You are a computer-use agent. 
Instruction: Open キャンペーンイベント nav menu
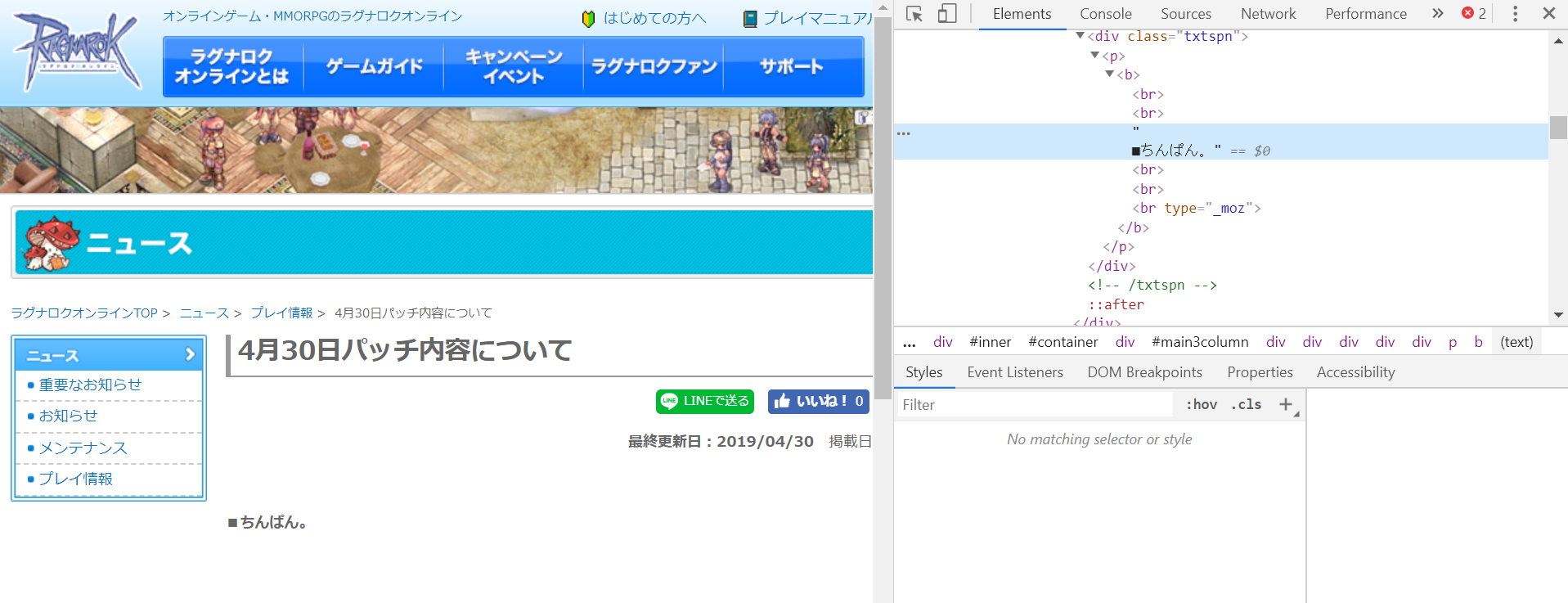pos(514,66)
